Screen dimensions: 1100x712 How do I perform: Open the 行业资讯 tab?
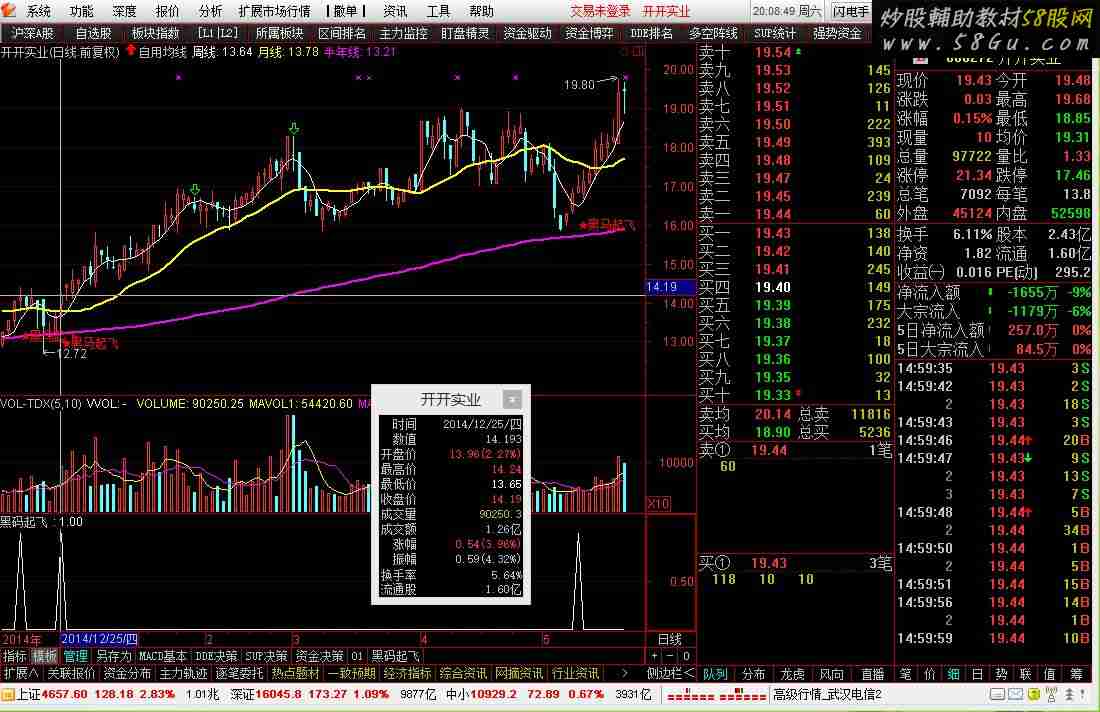(x=575, y=674)
